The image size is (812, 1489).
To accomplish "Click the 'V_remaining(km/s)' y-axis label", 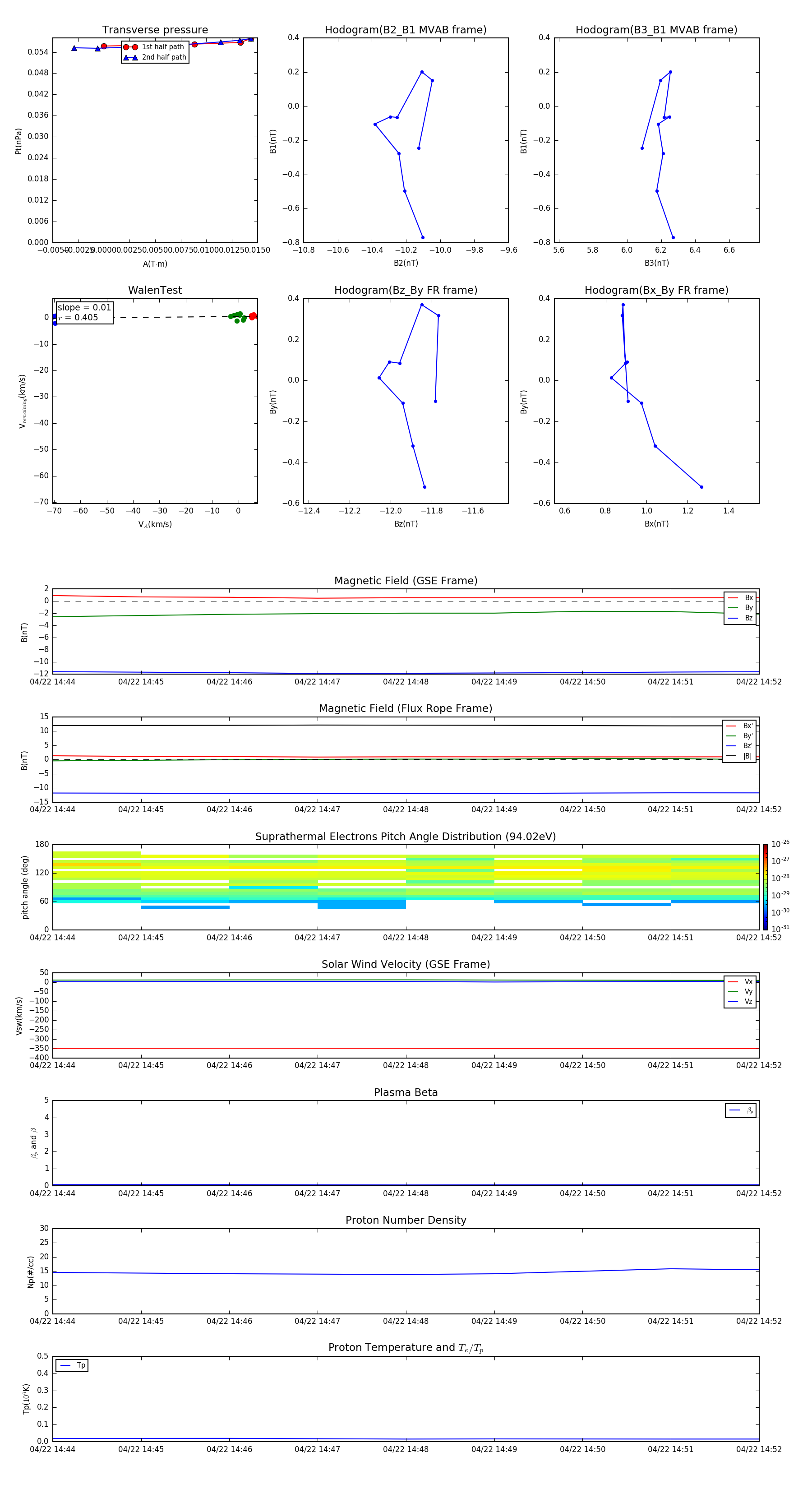I will click(x=22, y=401).
